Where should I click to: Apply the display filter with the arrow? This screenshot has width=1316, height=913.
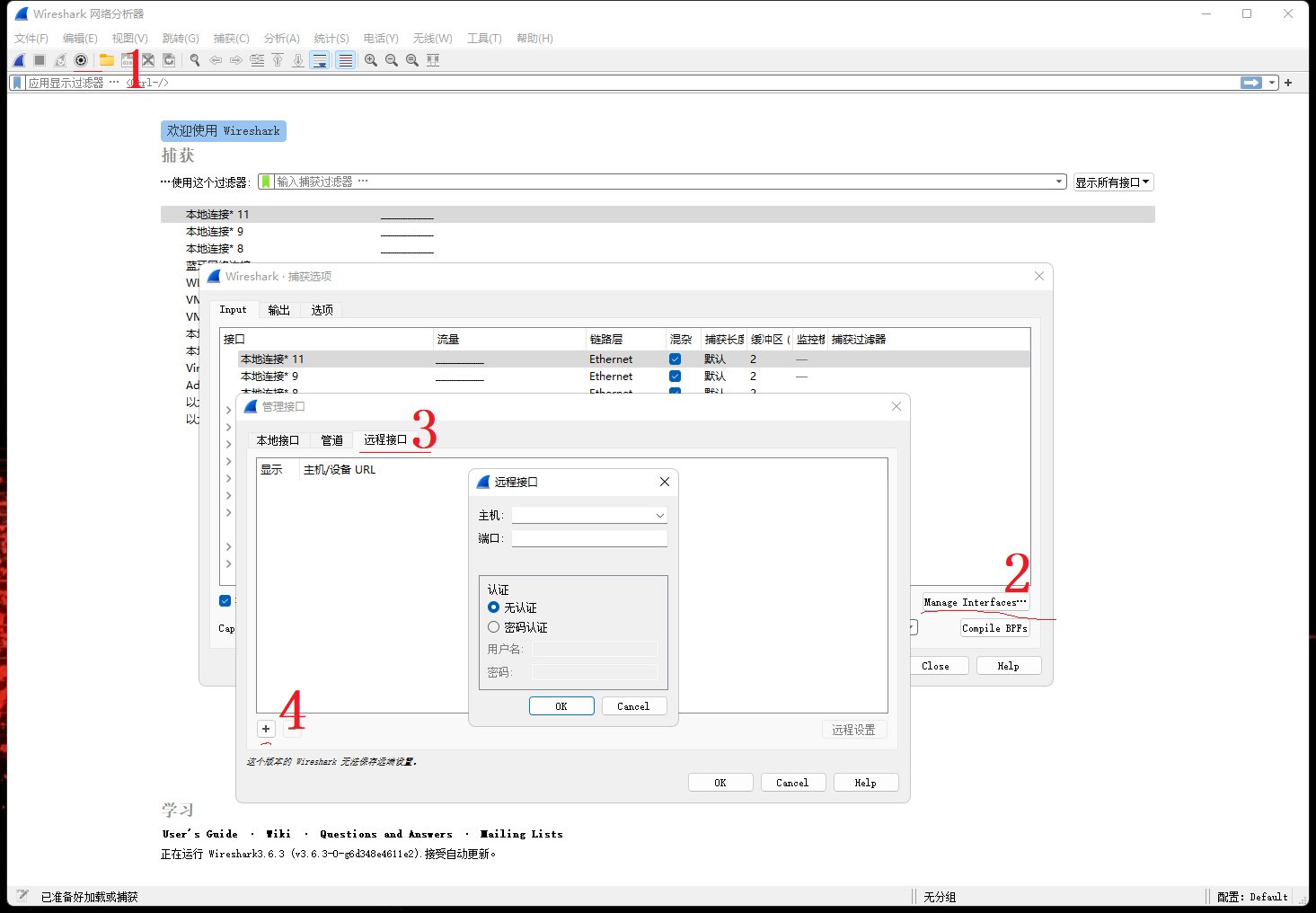1251,83
